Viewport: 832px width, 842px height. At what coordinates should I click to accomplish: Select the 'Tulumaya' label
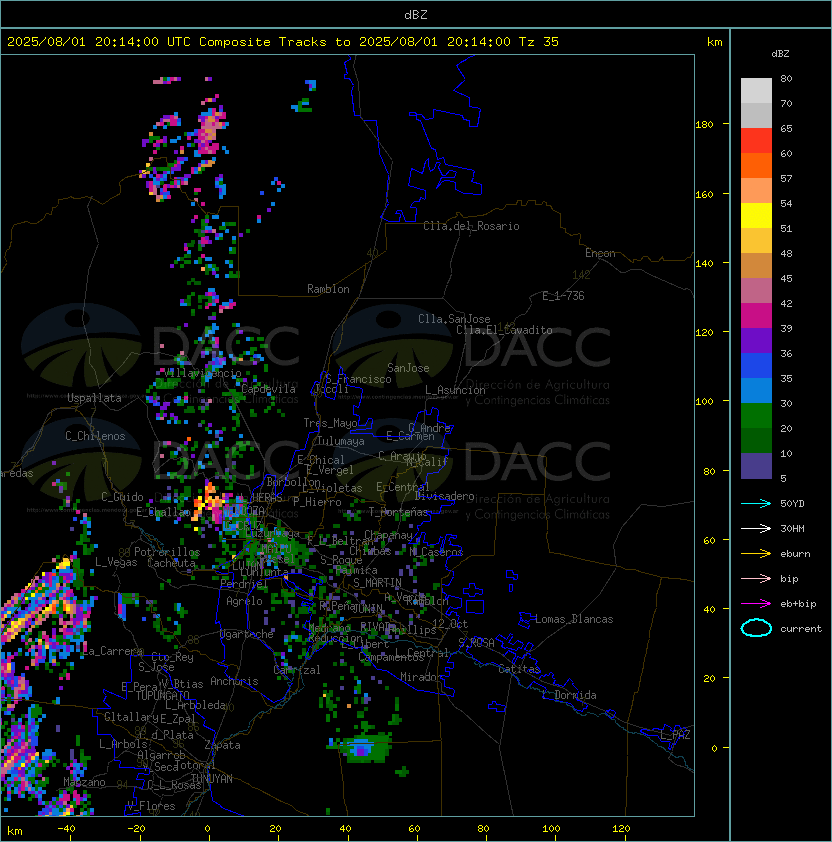click(341, 441)
